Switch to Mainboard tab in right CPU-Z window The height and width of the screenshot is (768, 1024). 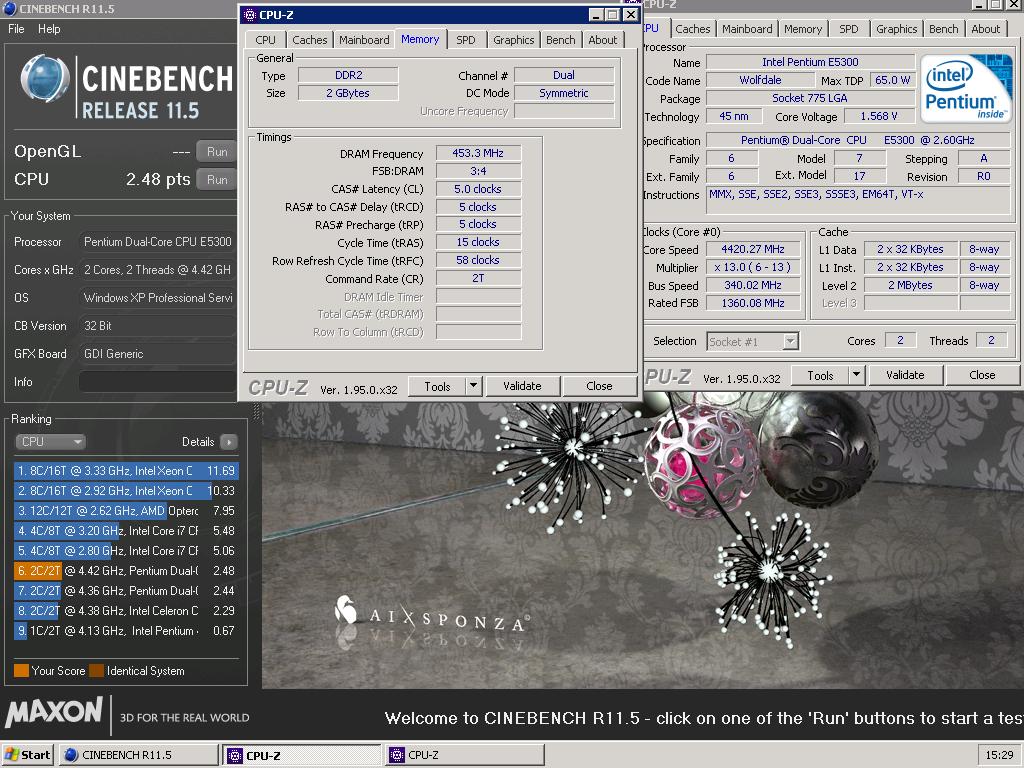tap(747, 29)
